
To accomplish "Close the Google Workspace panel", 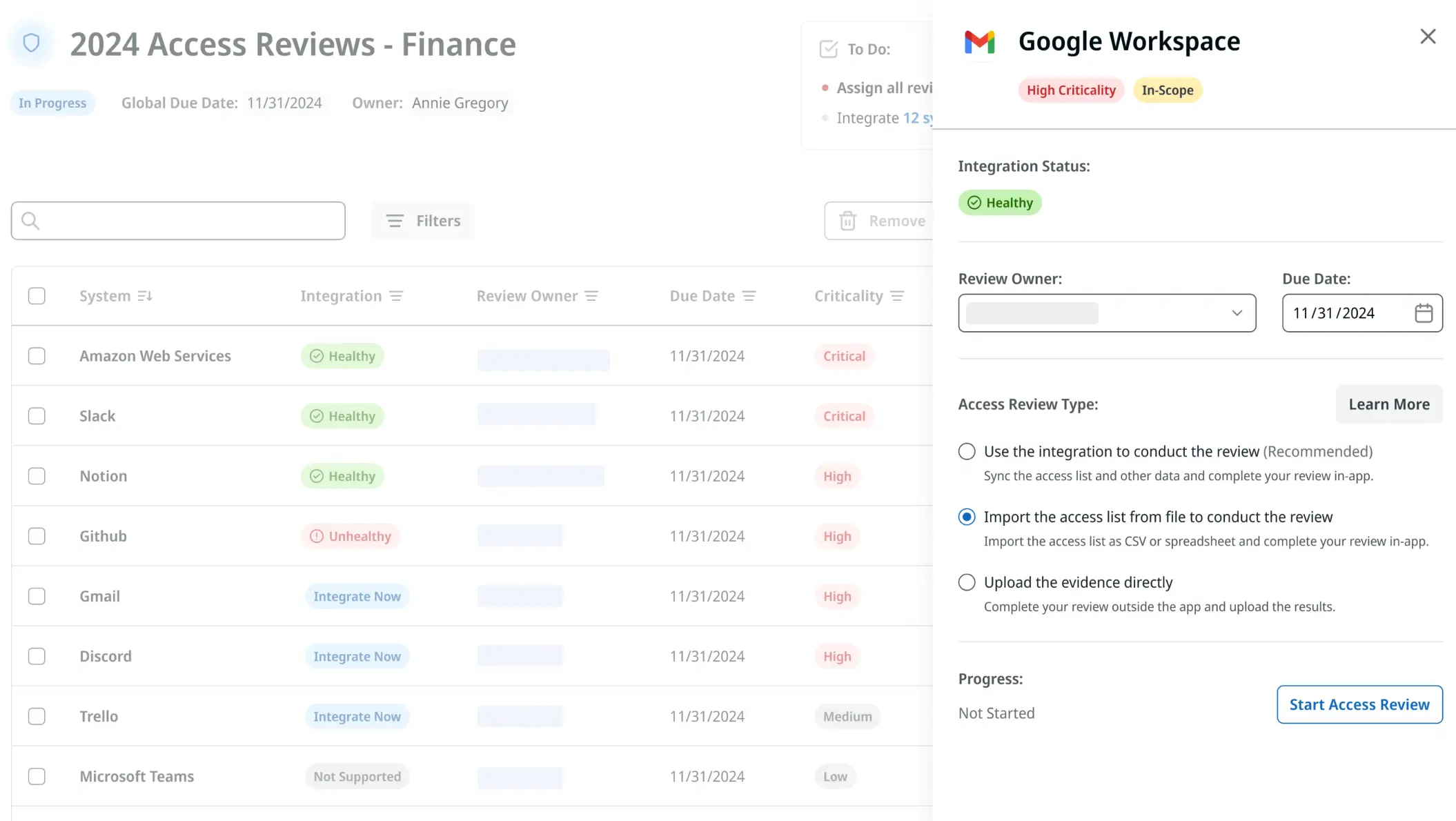I will (x=1428, y=37).
